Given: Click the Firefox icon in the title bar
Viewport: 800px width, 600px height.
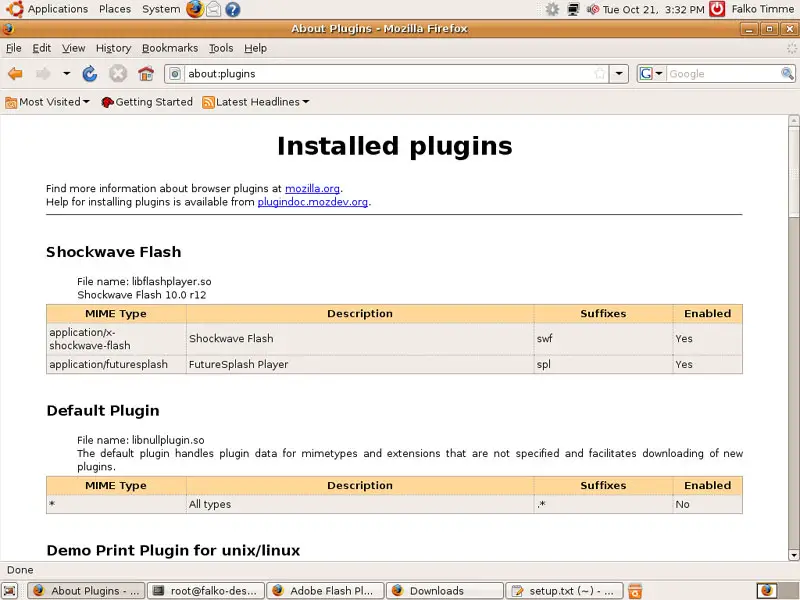Looking at the screenshot, I should [x=8, y=29].
